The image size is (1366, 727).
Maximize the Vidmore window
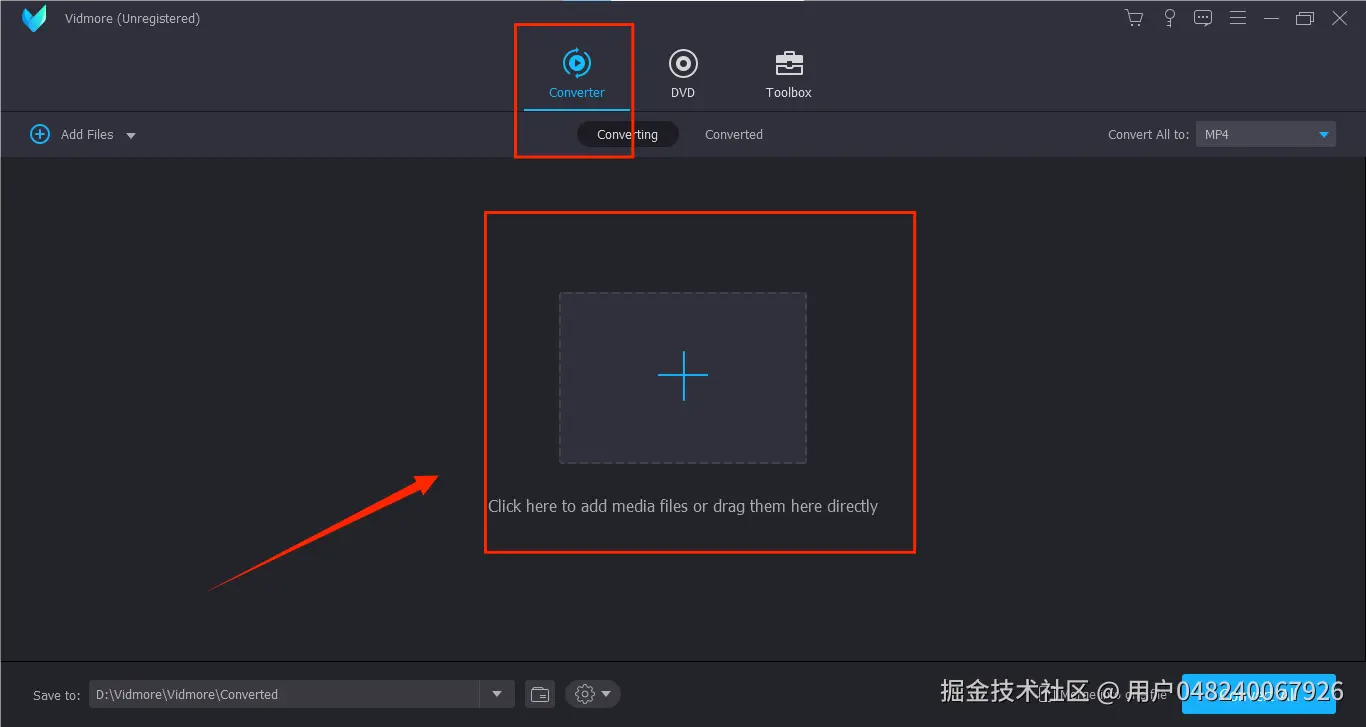coord(1305,18)
